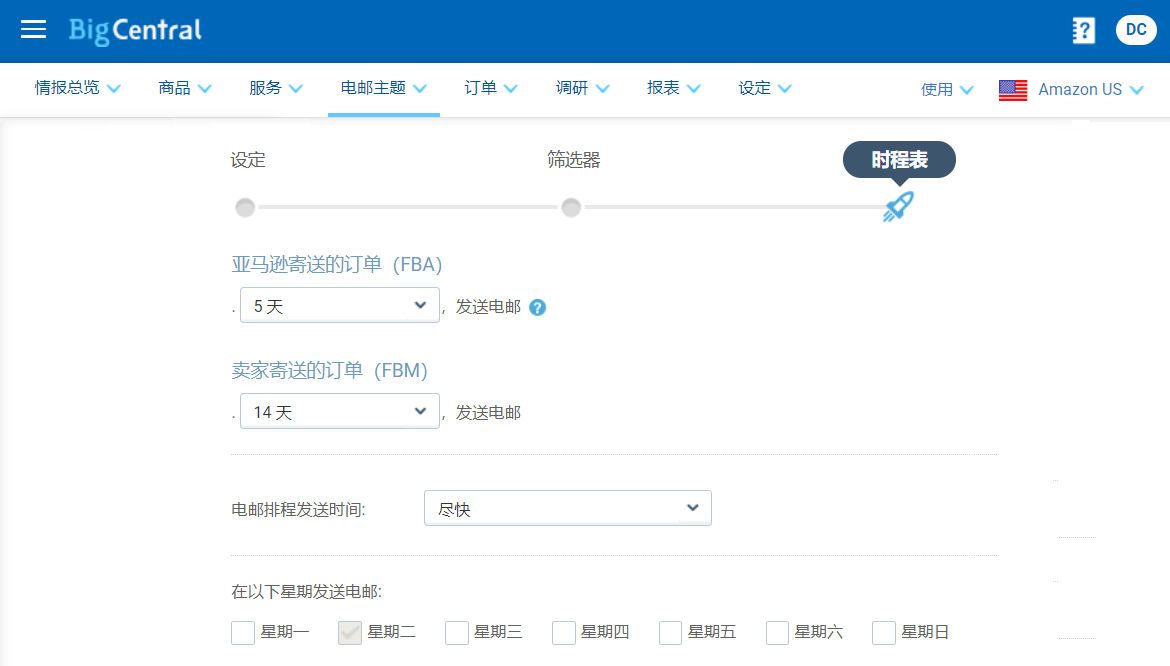1170x666 pixels.
Task: Click the rocket icon for 时程表 step
Action: (x=898, y=207)
